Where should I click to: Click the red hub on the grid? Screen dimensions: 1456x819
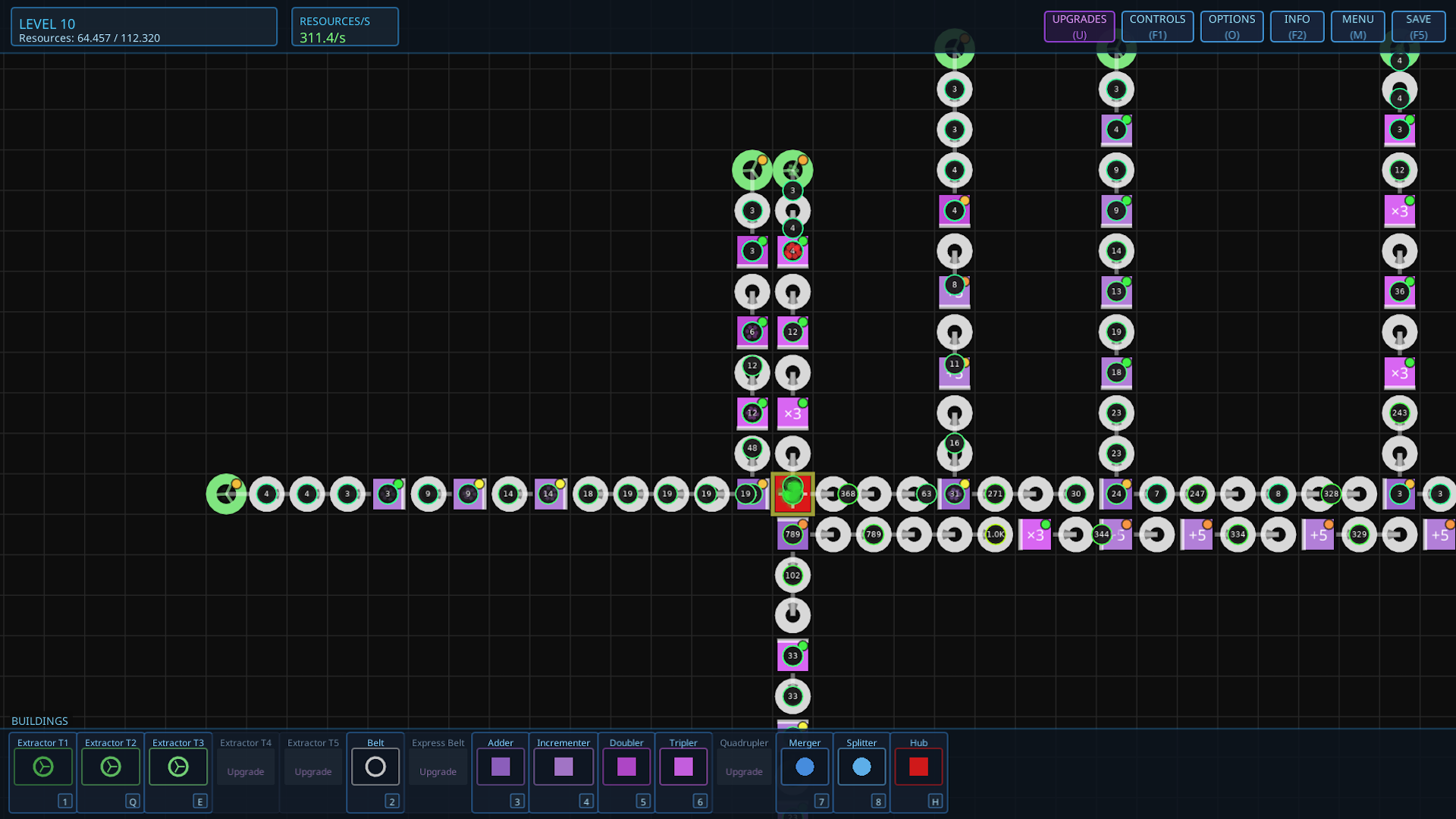click(x=792, y=494)
